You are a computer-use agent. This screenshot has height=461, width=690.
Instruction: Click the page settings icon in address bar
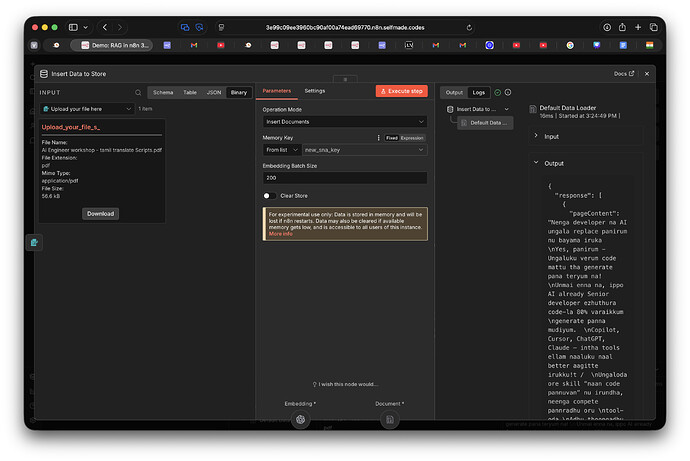point(221,27)
